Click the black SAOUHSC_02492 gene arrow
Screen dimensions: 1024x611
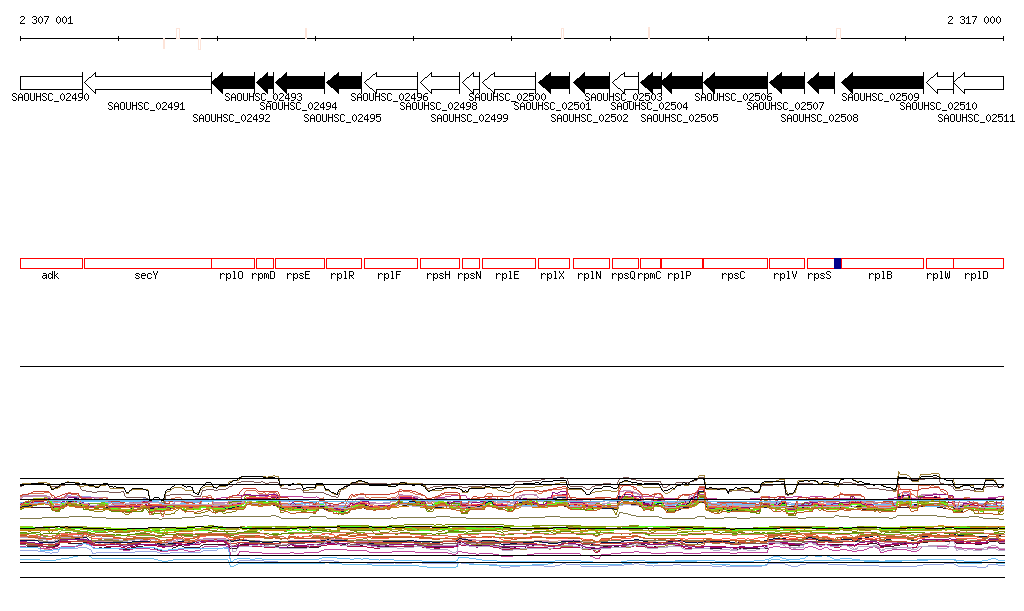[x=234, y=83]
